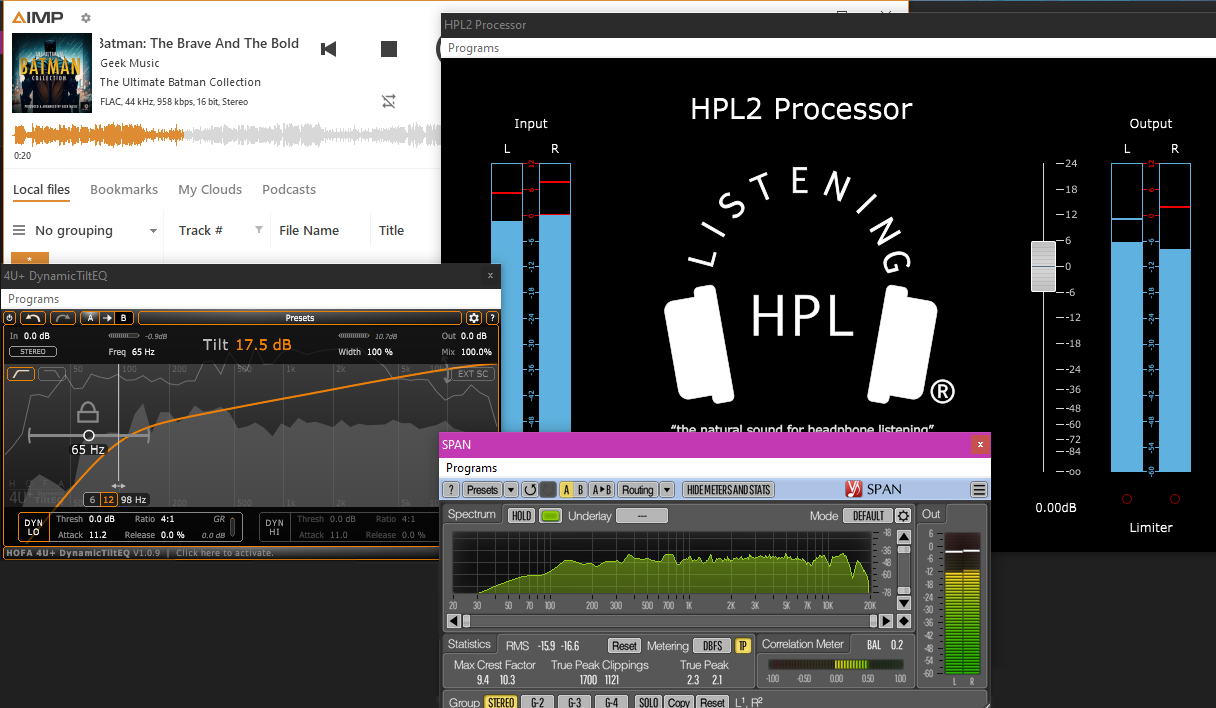1216x708 pixels.
Task: Toggle DynamicTiltEQ power bypass button
Action: coord(10,318)
